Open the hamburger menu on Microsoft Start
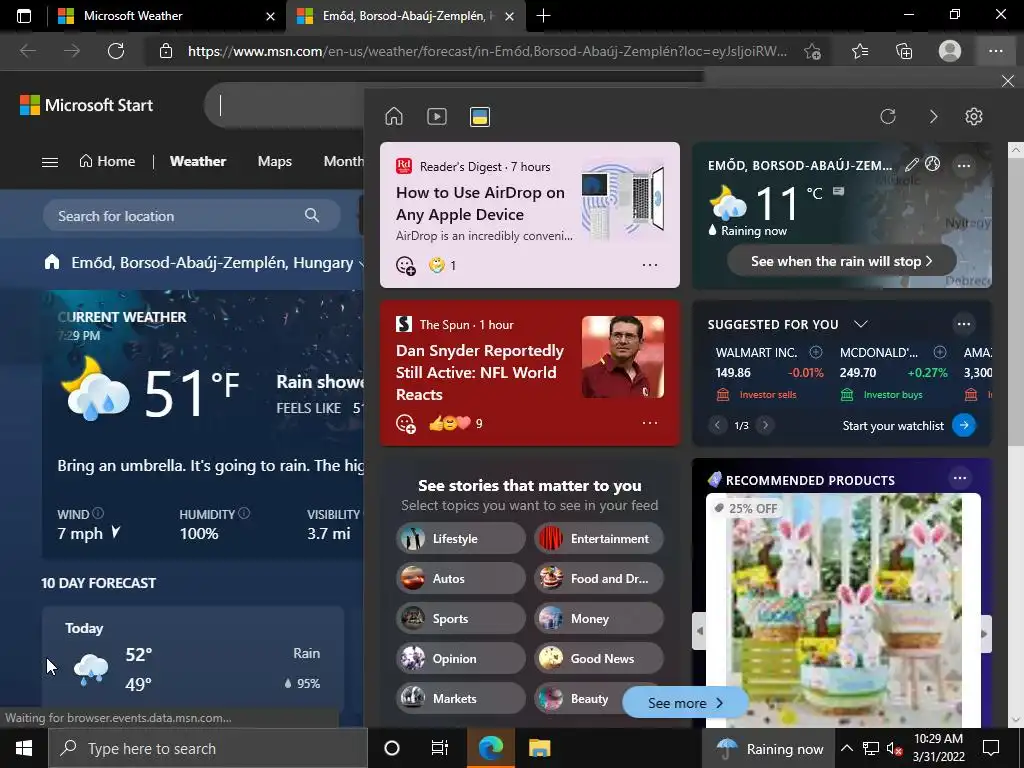 tap(50, 162)
